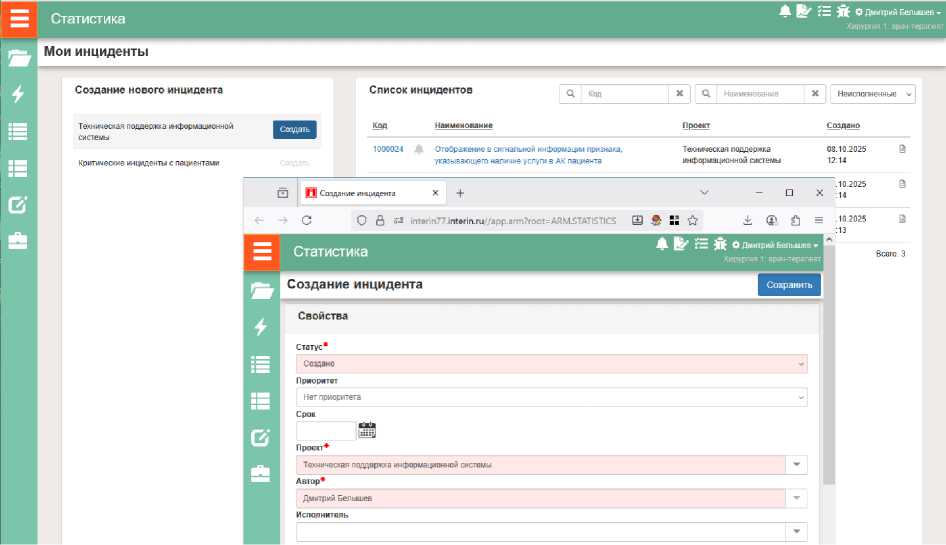
Task: Sort incidents by Проект column header
Action: click(696, 126)
